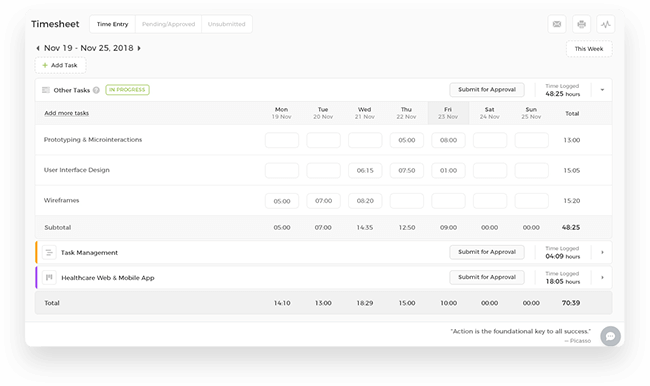650x386 pixels.
Task: Expand the Task Management section
Action: click(x=602, y=252)
